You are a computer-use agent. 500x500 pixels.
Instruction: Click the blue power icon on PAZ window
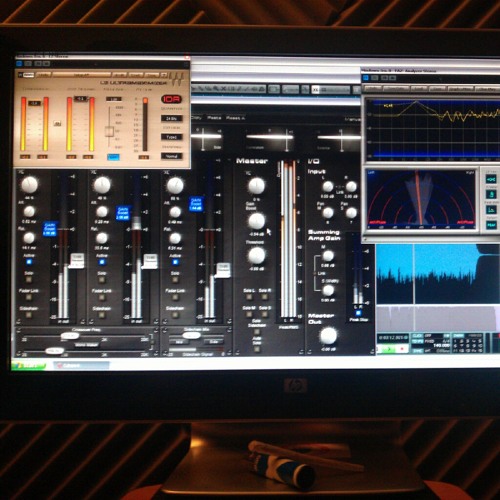coord(366,78)
